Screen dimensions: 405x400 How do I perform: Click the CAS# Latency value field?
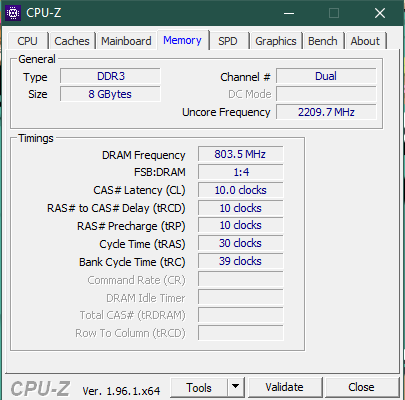coord(240,190)
